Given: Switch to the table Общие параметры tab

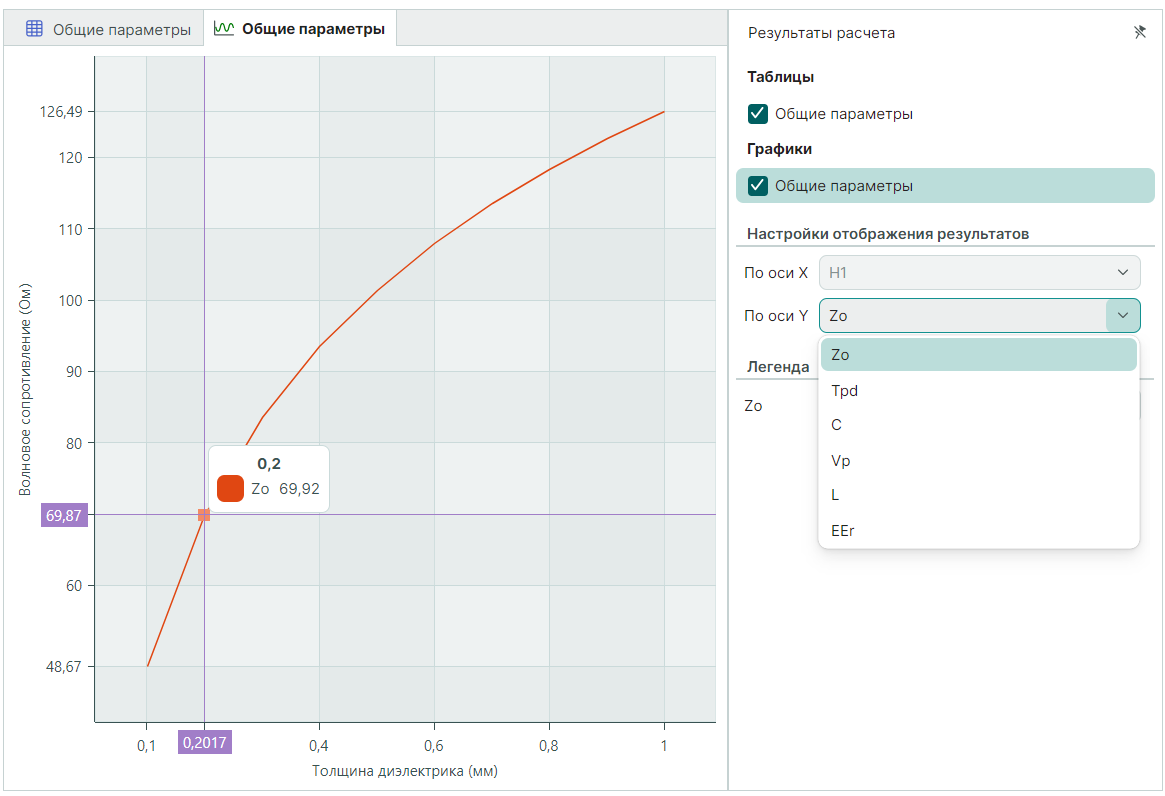Looking at the screenshot, I should coord(108,30).
